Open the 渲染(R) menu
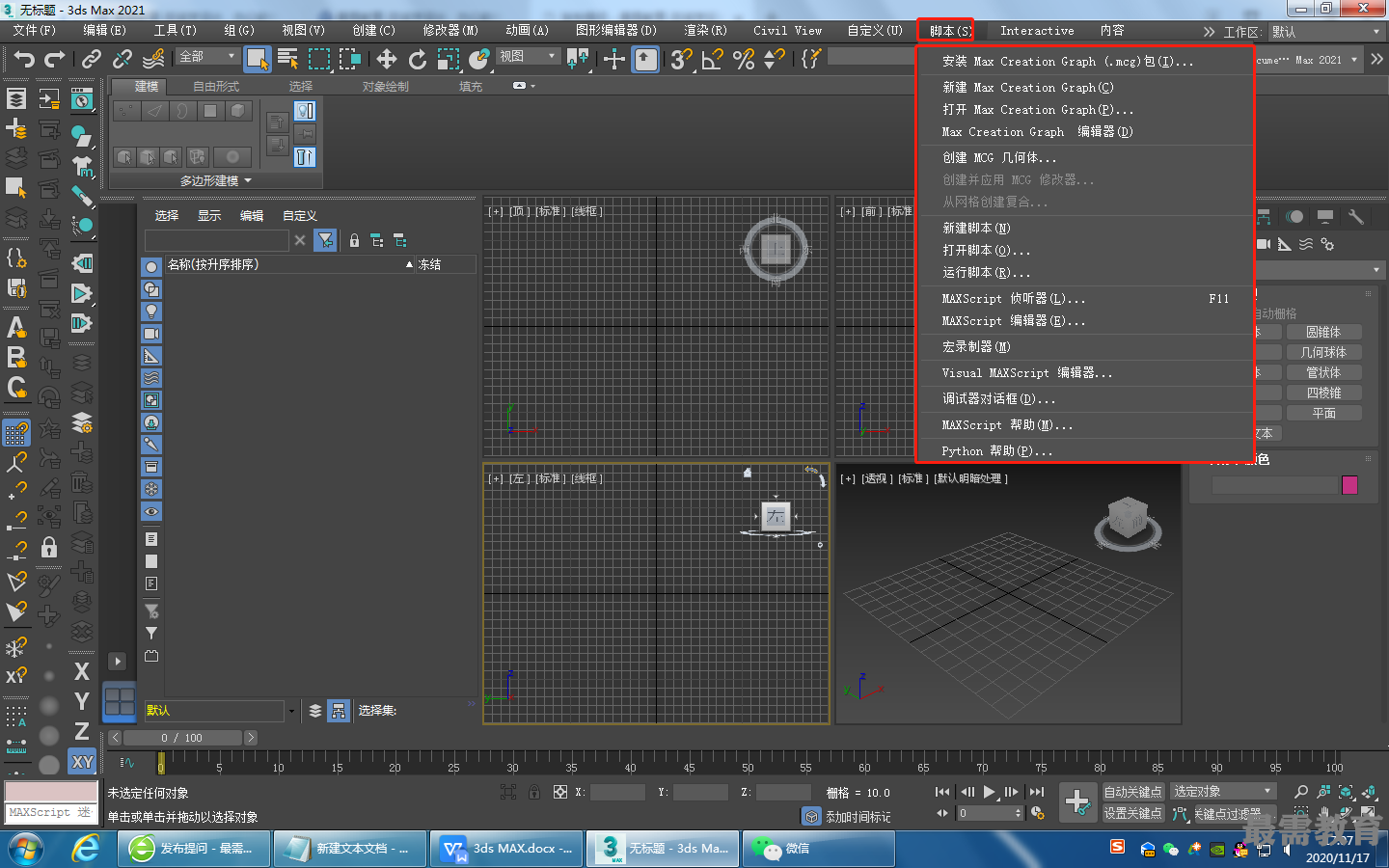This screenshot has height=868, width=1389. [705, 31]
